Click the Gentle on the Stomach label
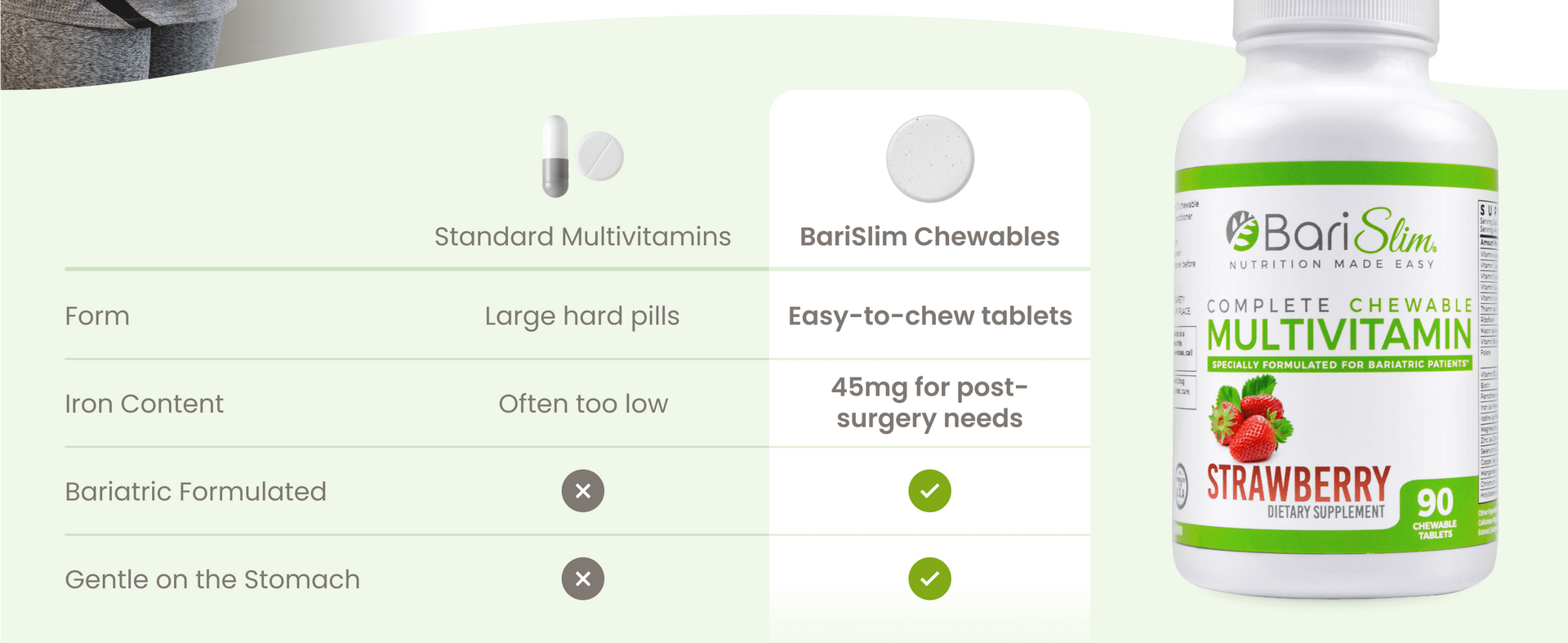Image resolution: width=1568 pixels, height=643 pixels. pyautogui.click(x=212, y=579)
